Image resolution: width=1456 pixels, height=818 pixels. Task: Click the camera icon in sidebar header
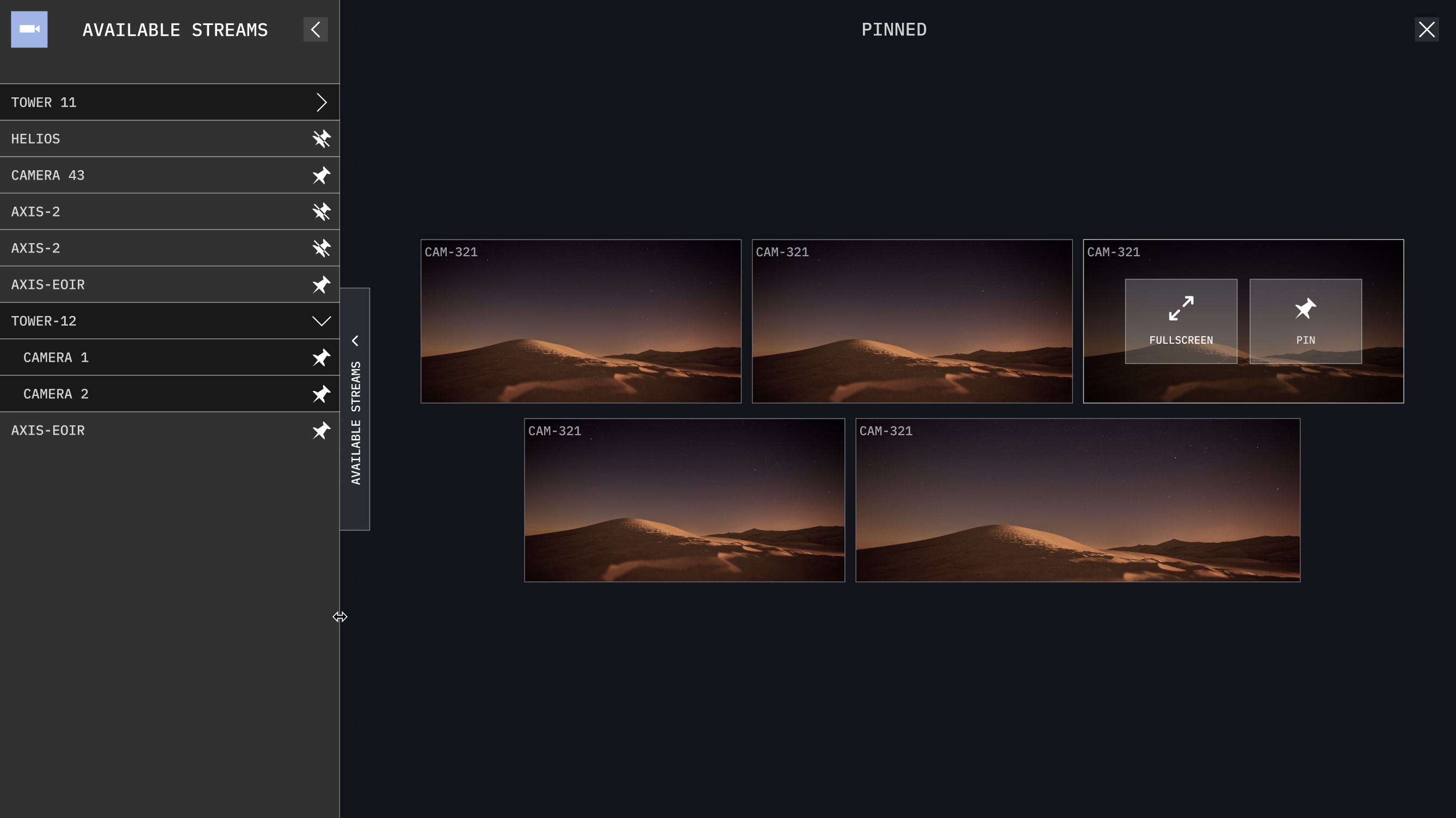[29, 29]
